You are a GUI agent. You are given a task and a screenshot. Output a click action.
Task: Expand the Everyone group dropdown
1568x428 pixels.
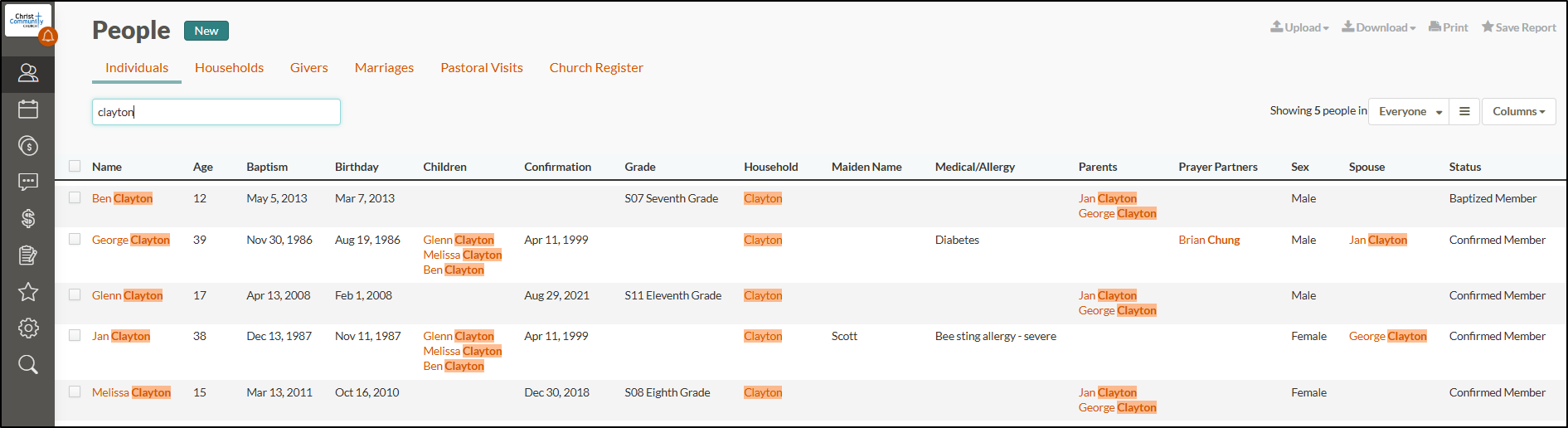[1409, 111]
